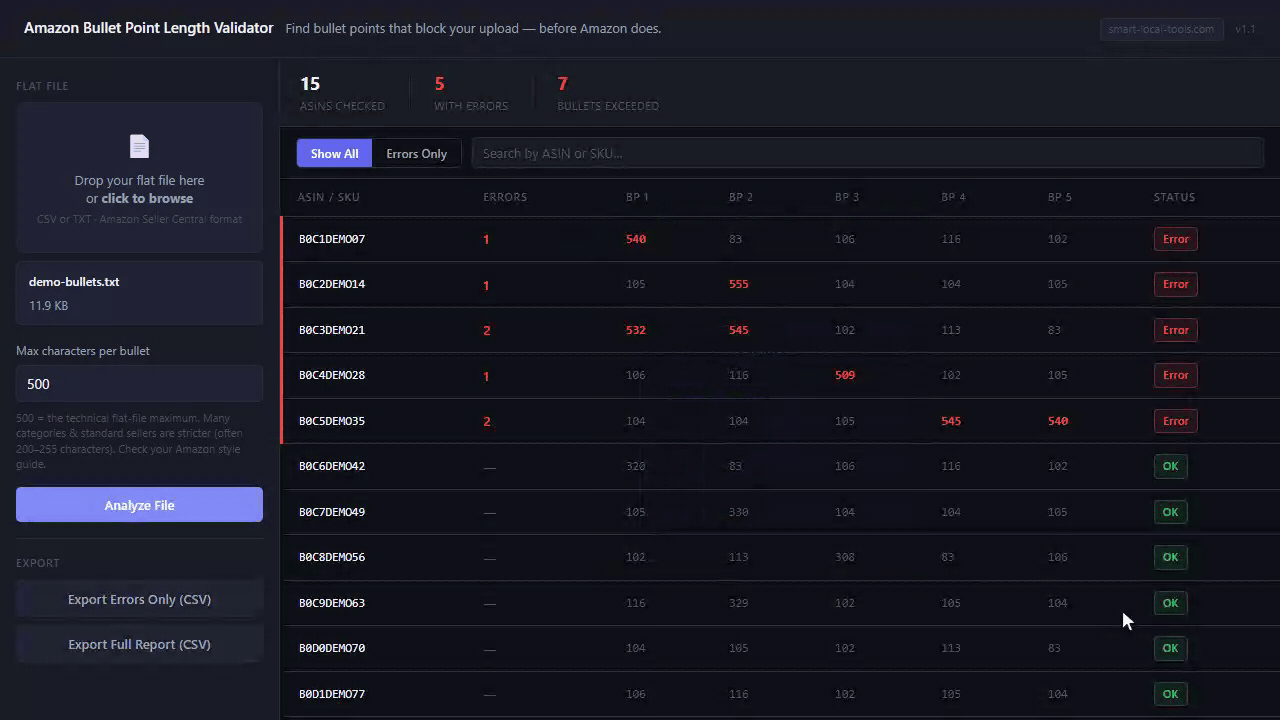Click the BP 5 value 540 in B0C5DEMO35 row
The height and width of the screenshot is (720, 1280).
pos(1058,421)
